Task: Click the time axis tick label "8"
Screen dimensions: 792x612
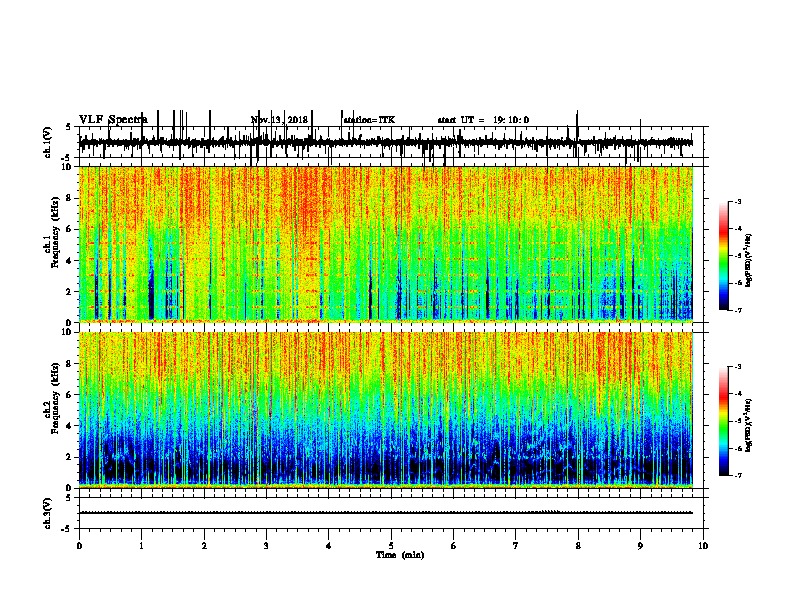Action: point(578,545)
